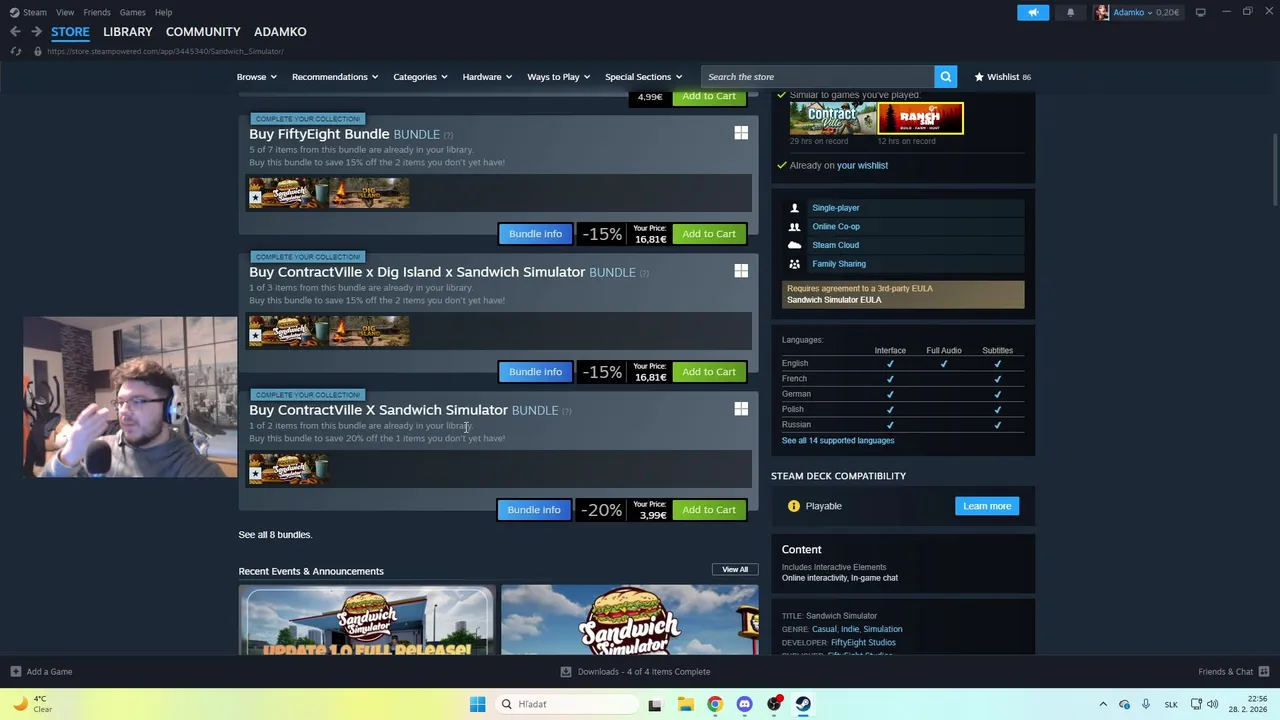Open the Games menu
Screen dimensions: 1280x720
(132, 12)
